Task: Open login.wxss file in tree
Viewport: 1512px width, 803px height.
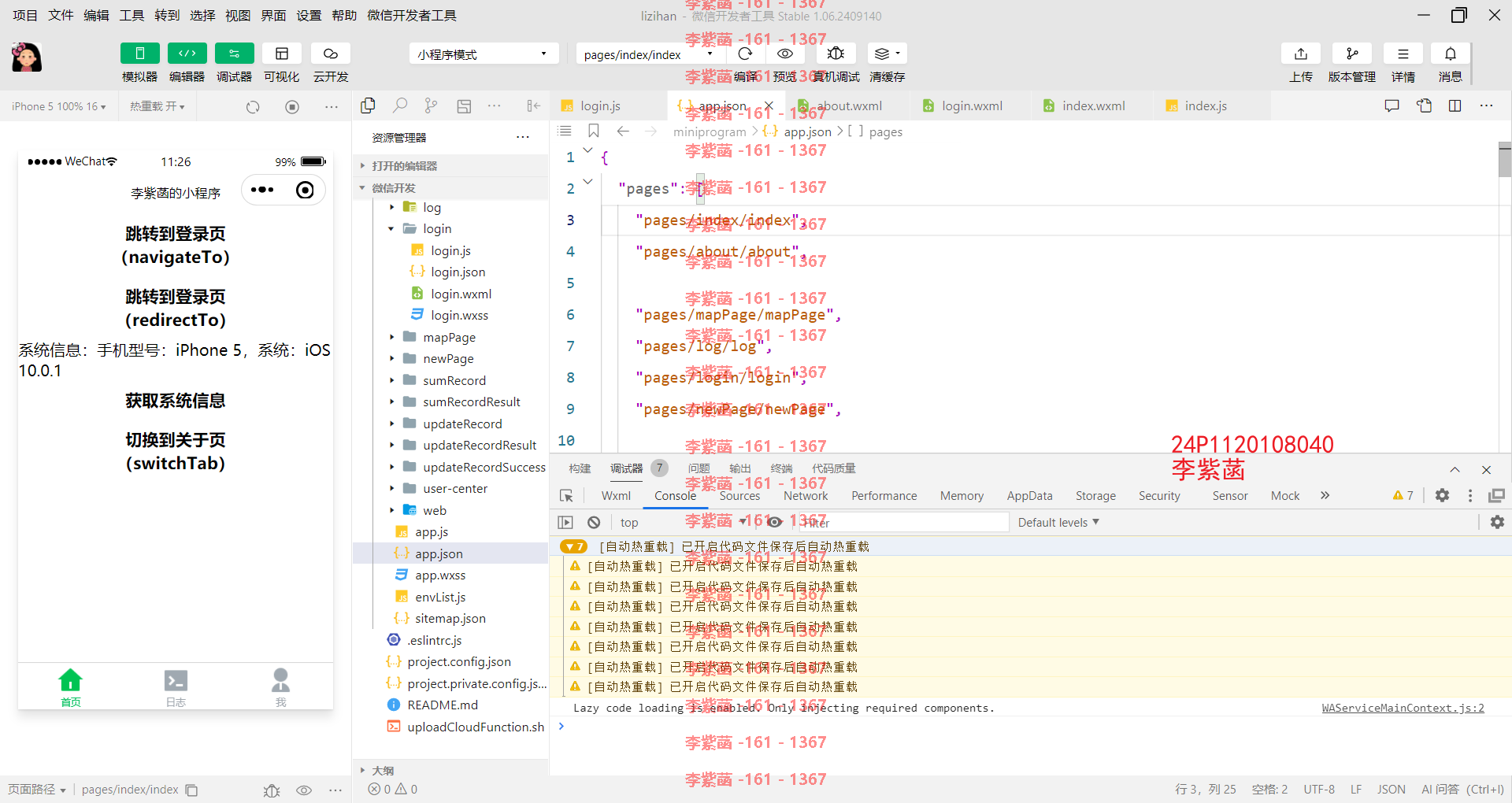Action: coord(459,315)
